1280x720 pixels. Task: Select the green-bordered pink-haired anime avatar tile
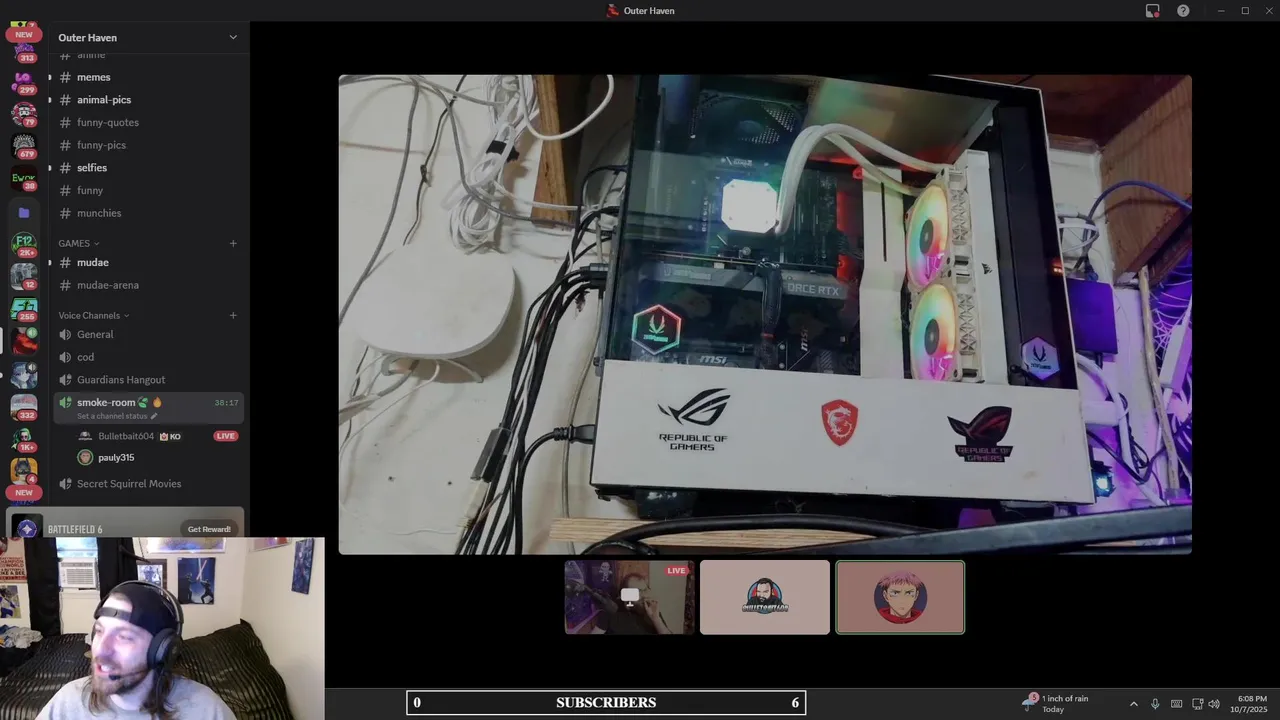click(x=900, y=597)
